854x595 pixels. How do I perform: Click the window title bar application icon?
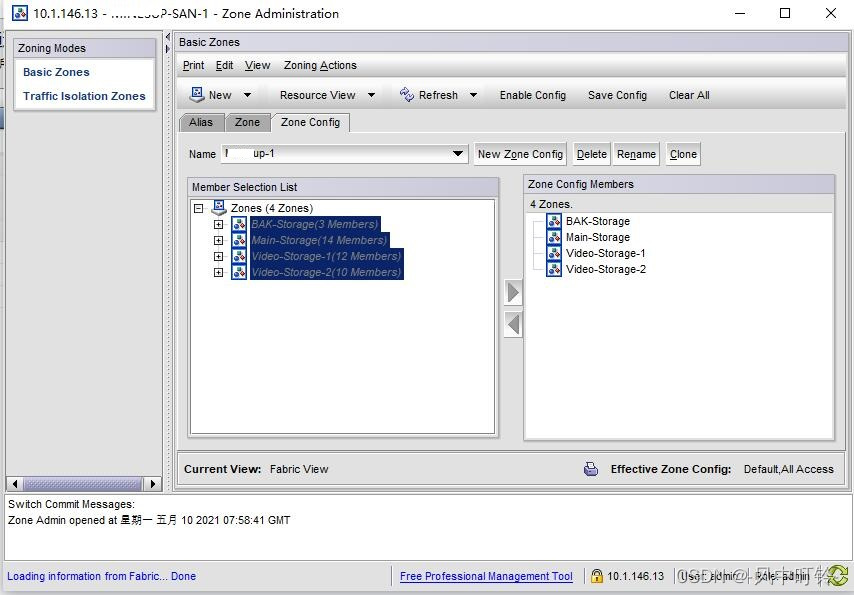click(x=20, y=13)
